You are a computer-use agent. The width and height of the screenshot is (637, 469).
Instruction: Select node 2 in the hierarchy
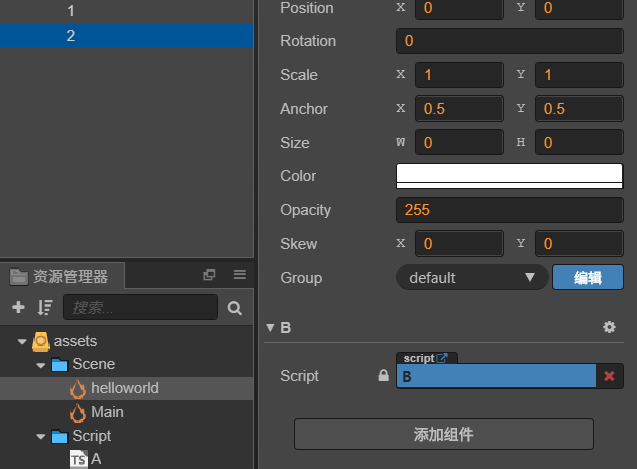(126, 35)
